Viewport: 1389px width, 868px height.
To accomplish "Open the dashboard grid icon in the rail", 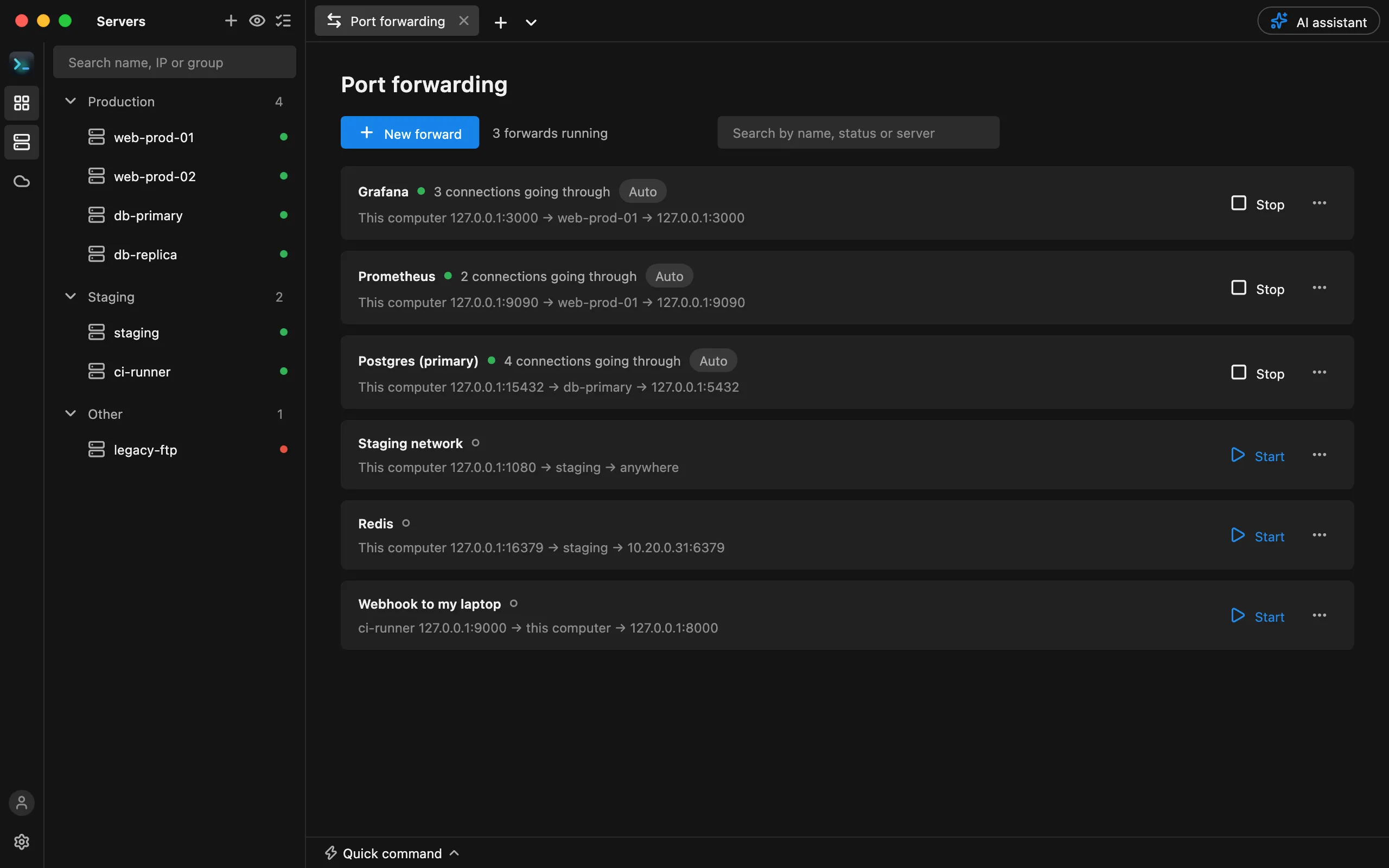I will pos(21,103).
